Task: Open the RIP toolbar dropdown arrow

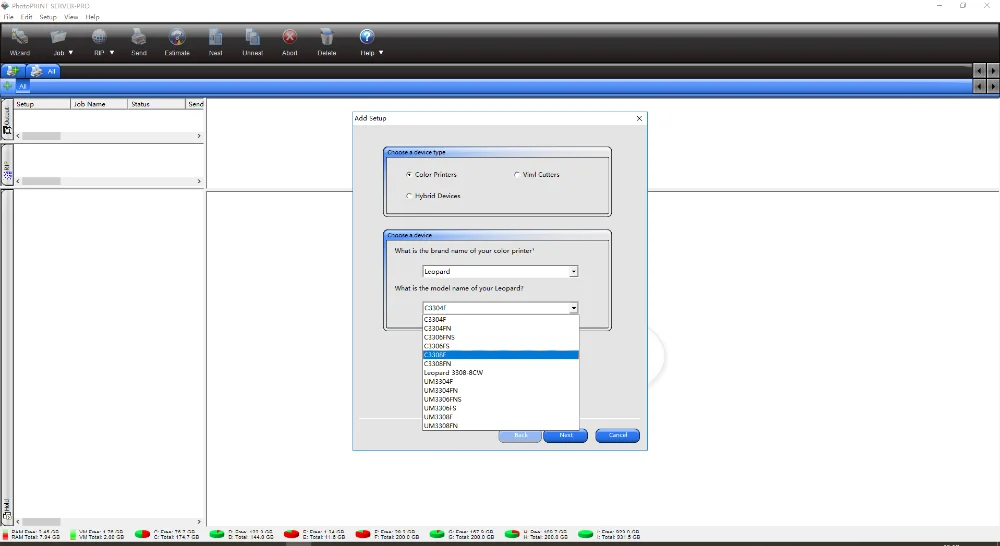Action: 112,53
